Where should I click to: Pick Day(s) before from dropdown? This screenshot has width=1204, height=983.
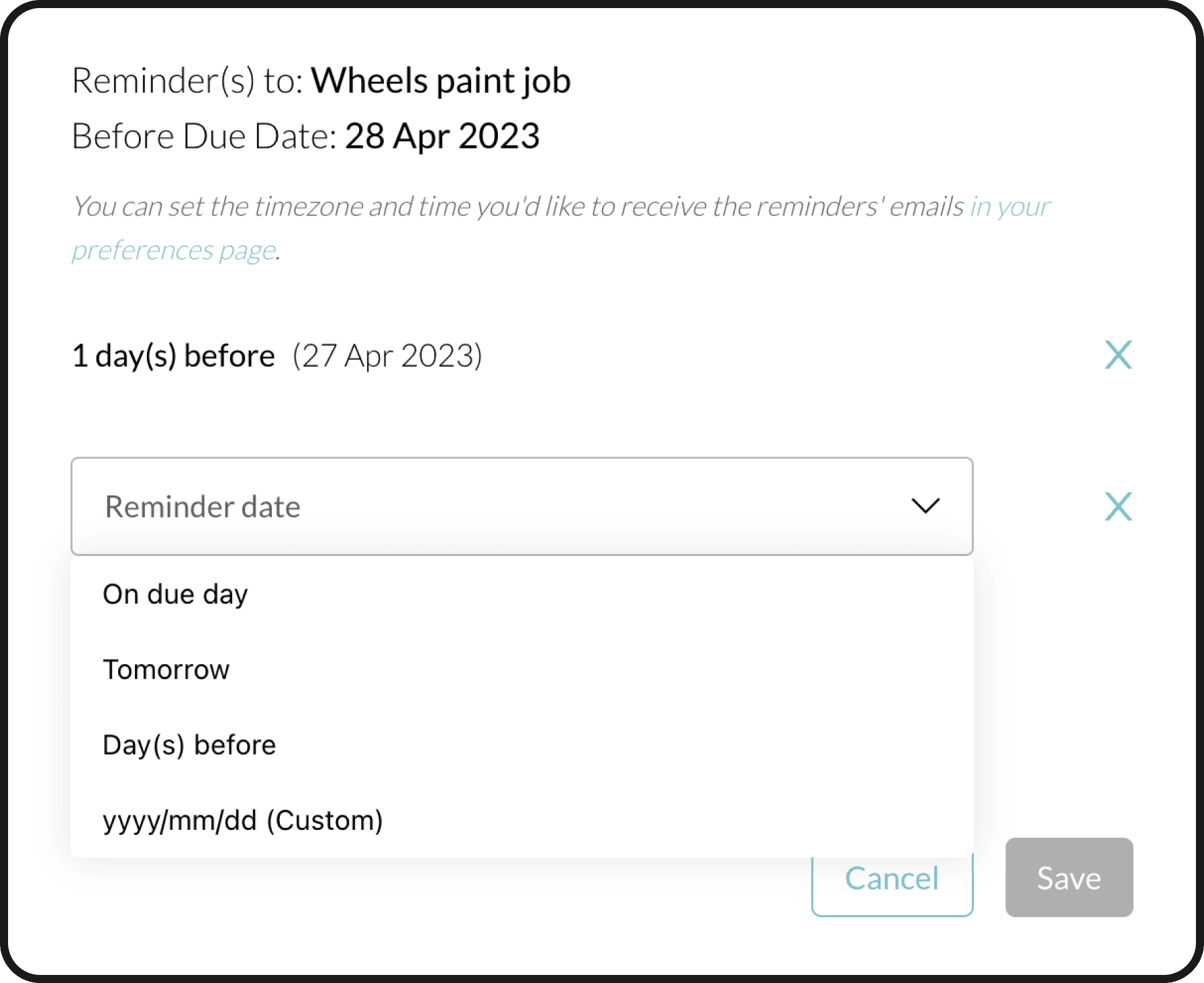[x=189, y=744]
